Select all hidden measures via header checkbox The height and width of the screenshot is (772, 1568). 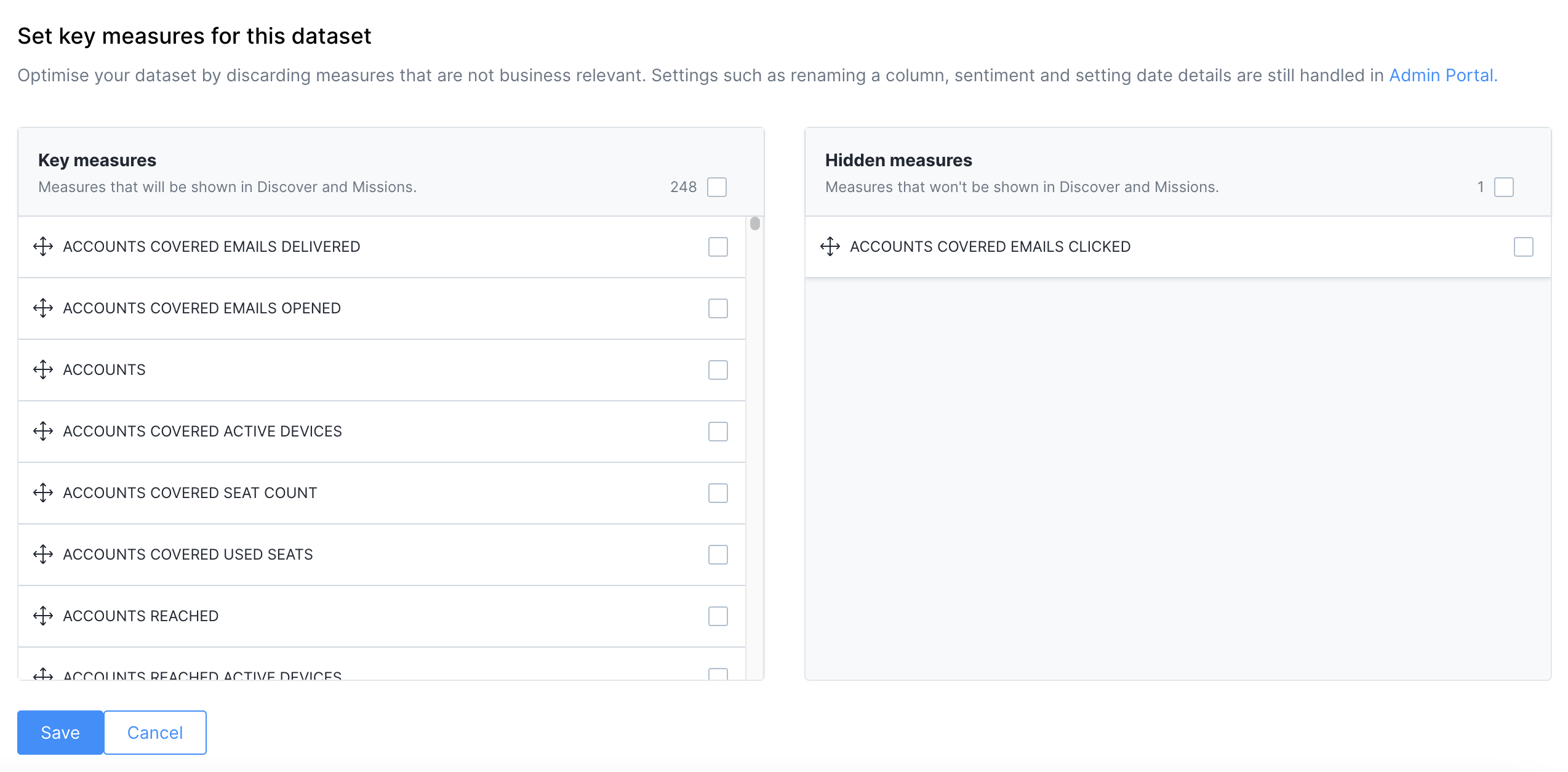pyautogui.click(x=1504, y=187)
